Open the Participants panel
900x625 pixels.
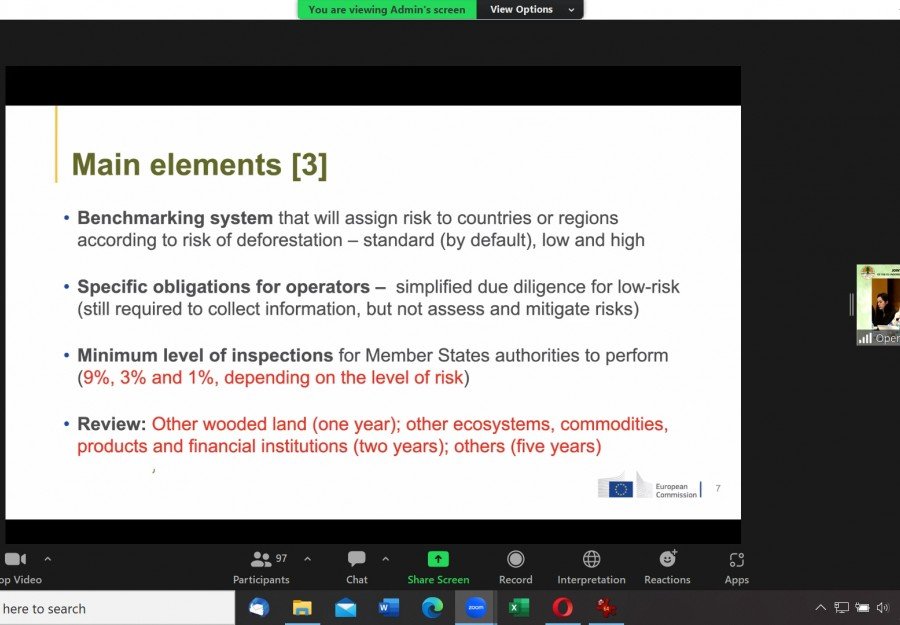click(x=261, y=568)
